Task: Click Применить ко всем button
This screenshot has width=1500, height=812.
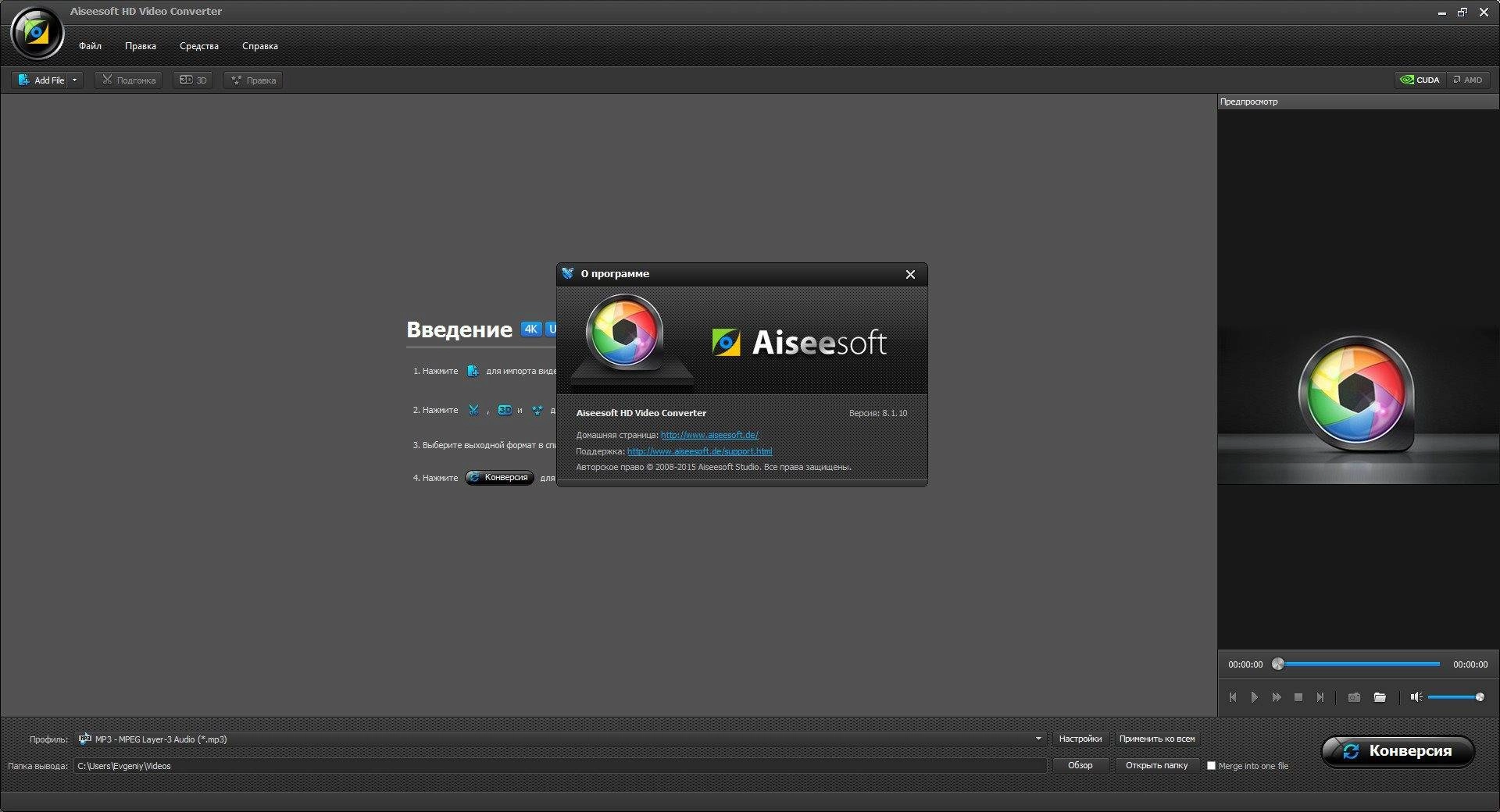Action: coord(1157,739)
